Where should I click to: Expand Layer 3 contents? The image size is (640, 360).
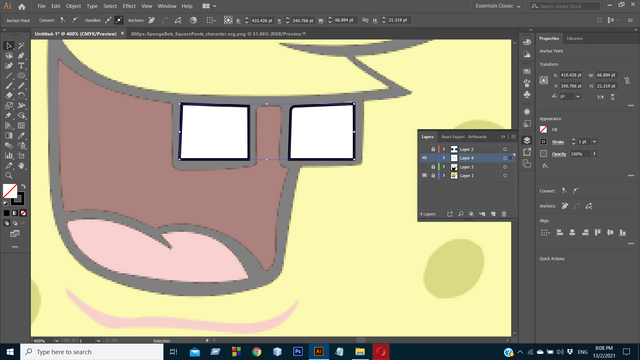pyautogui.click(x=444, y=167)
